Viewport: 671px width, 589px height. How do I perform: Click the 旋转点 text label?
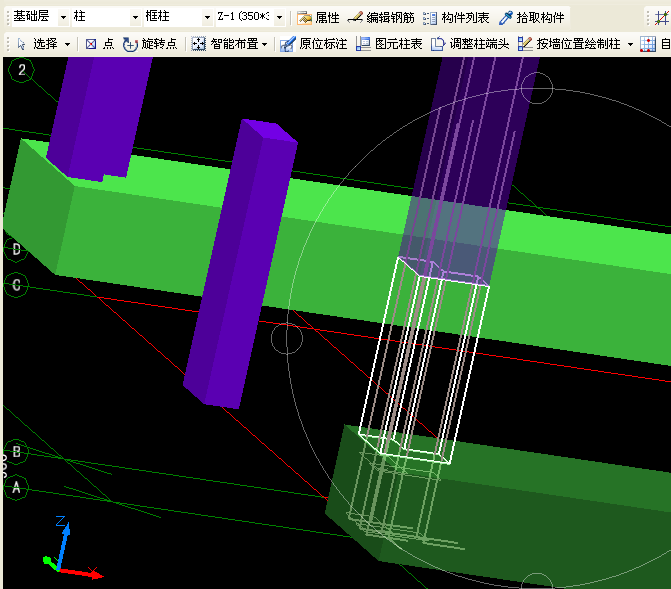(x=159, y=44)
